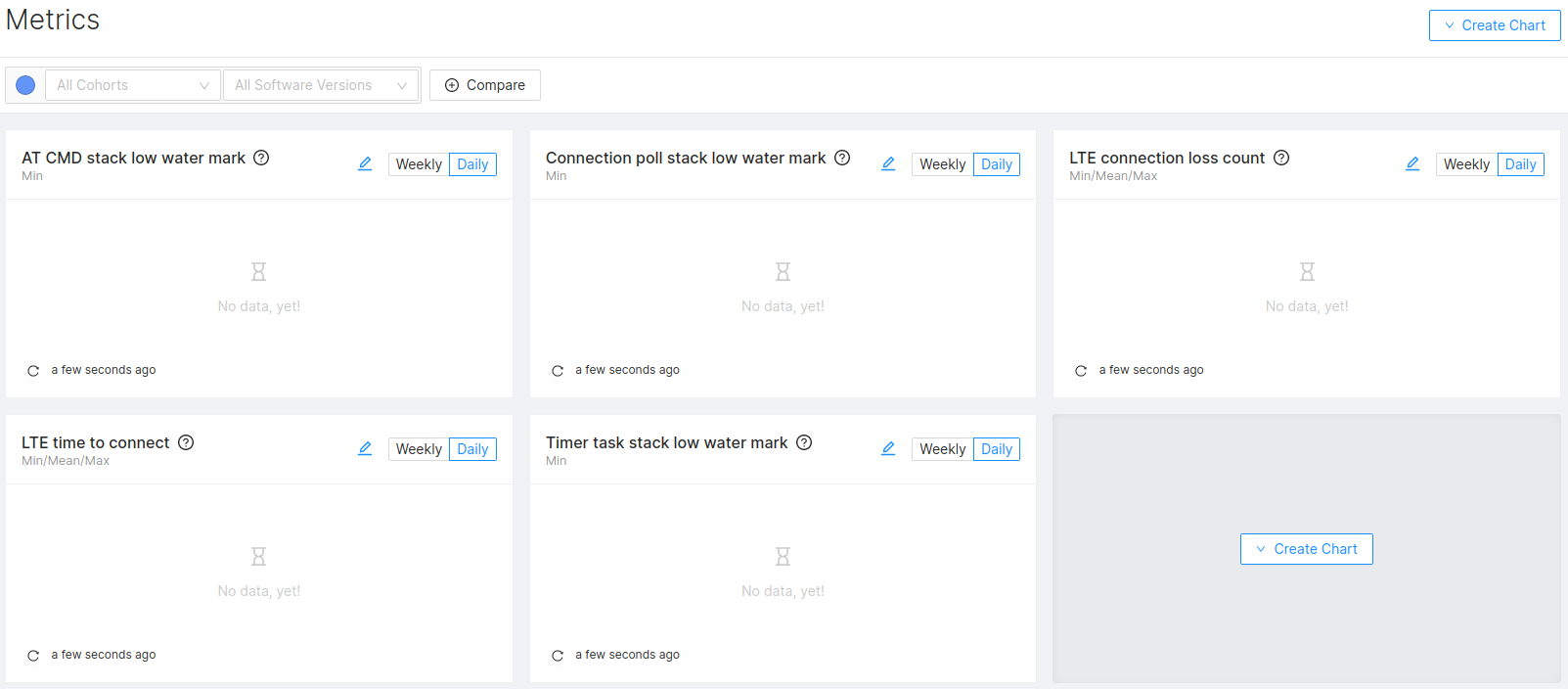This screenshot has height=689, width=1568.
Task: Click the LTE time to connect chart title
Action: [96, 442]
